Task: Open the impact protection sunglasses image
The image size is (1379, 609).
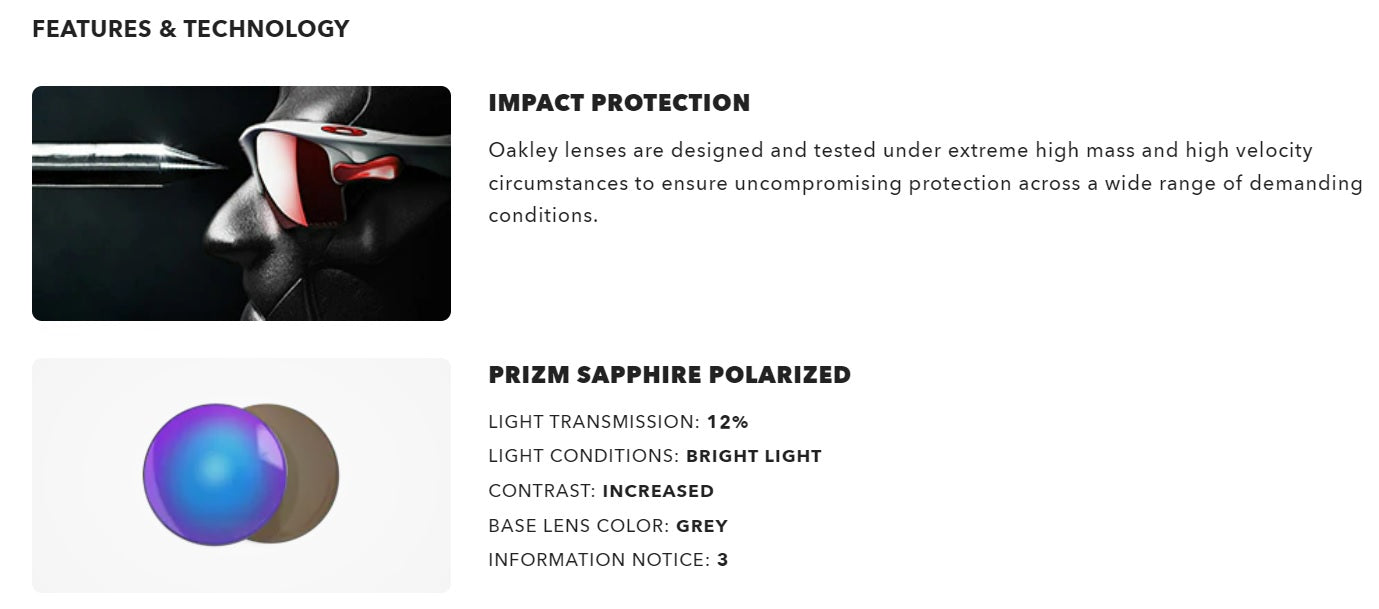Action: [241, 203]
